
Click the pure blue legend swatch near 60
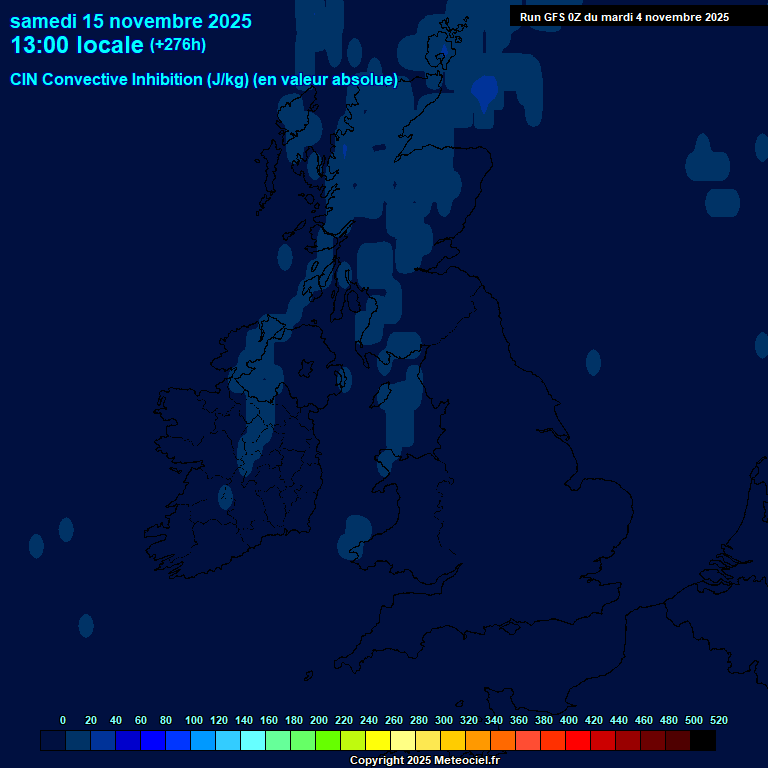pos(153,741)
